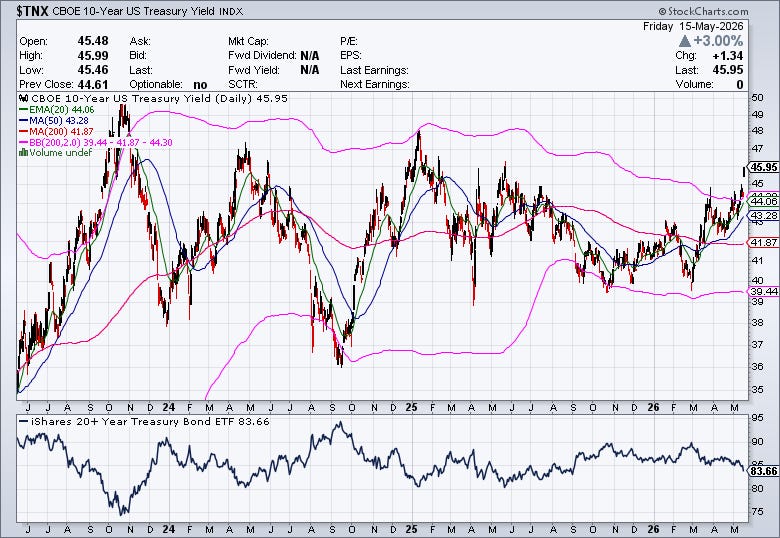
Task: Click the +3.00% percent change value
Action: click(718, 41)
